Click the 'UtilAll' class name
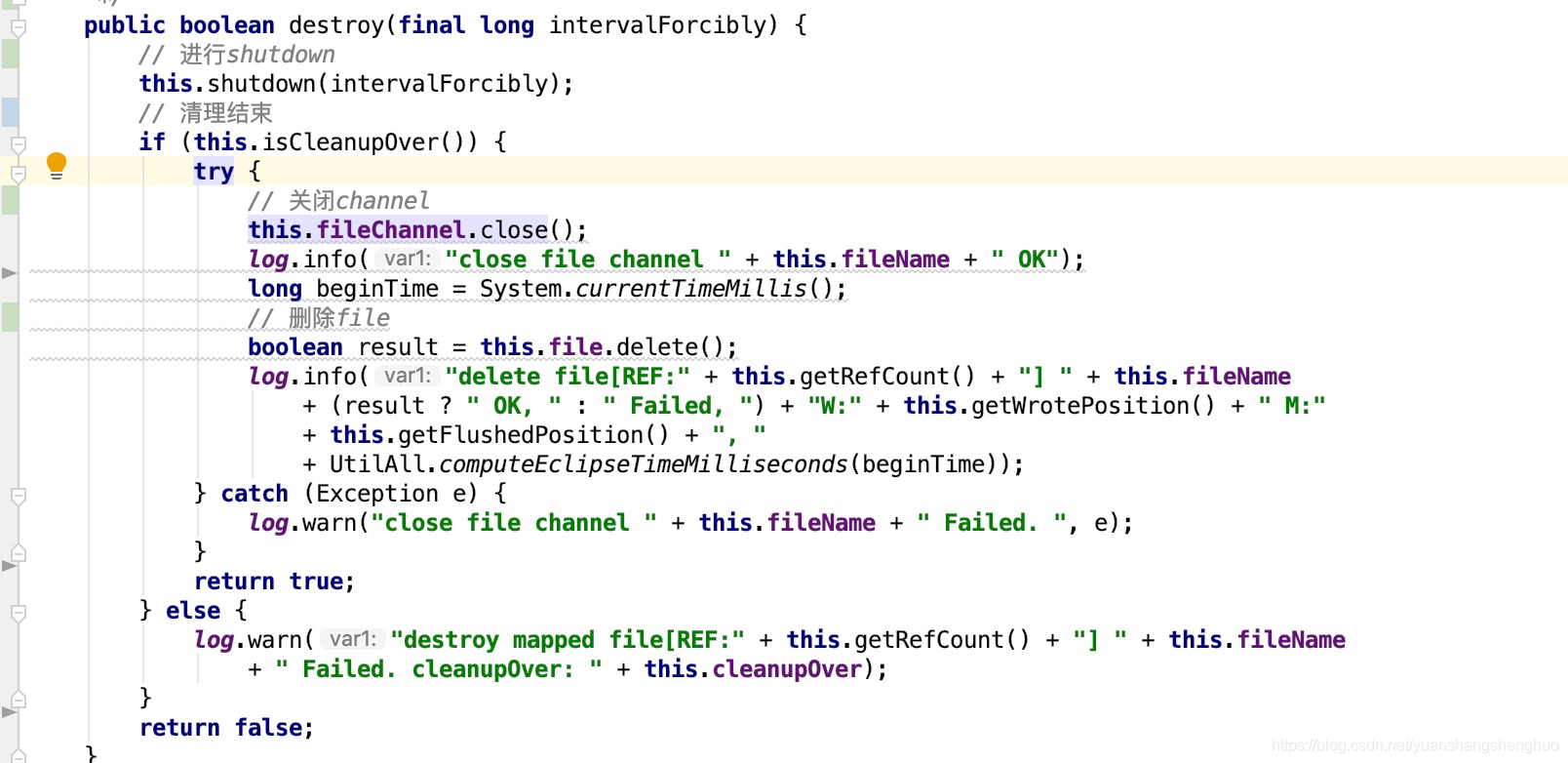The image size is (1568, 763). [x=376, y=464]
